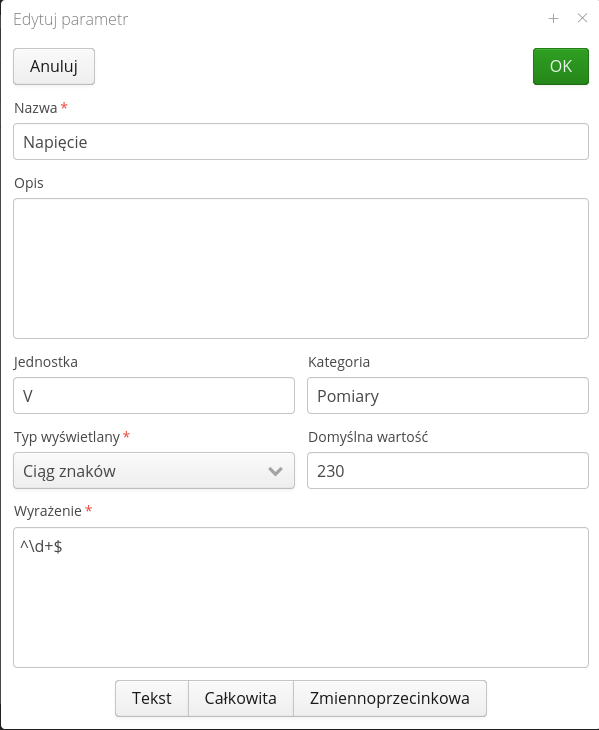Viewport: 599px width, 730px height.
Task: Click the chevron arrow in Ciąg znaków combo
Action: point(276,471)
